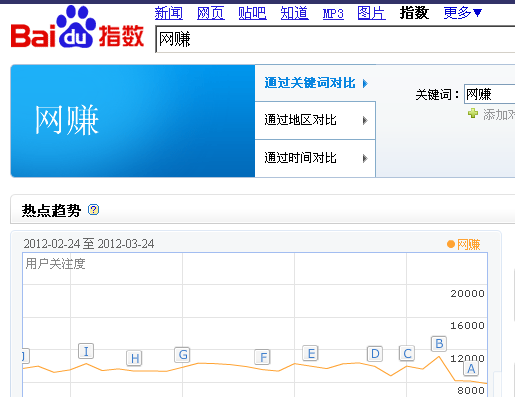Expand the 更多 dropdown menu
Screen dimensions: 515x397
[x=463, y=13]
